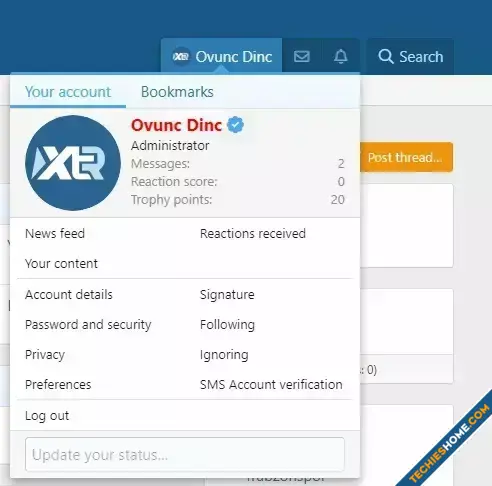492x486 pixels.
Task: Open the Following list
Action: (227, 325)
